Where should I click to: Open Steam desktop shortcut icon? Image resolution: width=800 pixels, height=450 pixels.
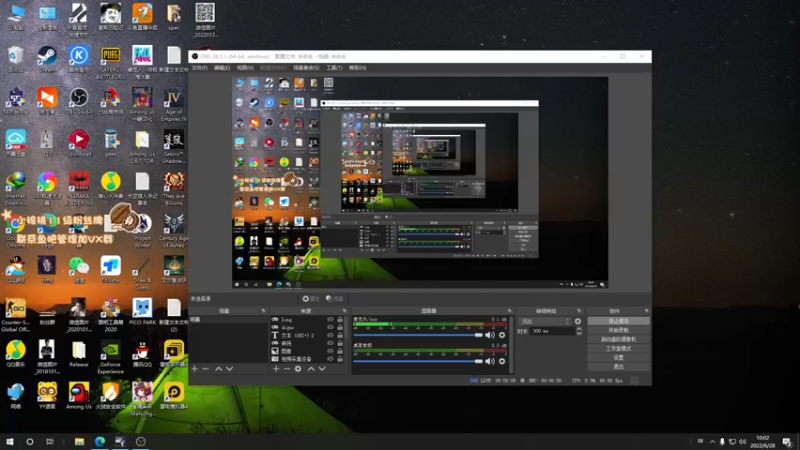click(47, 55)
